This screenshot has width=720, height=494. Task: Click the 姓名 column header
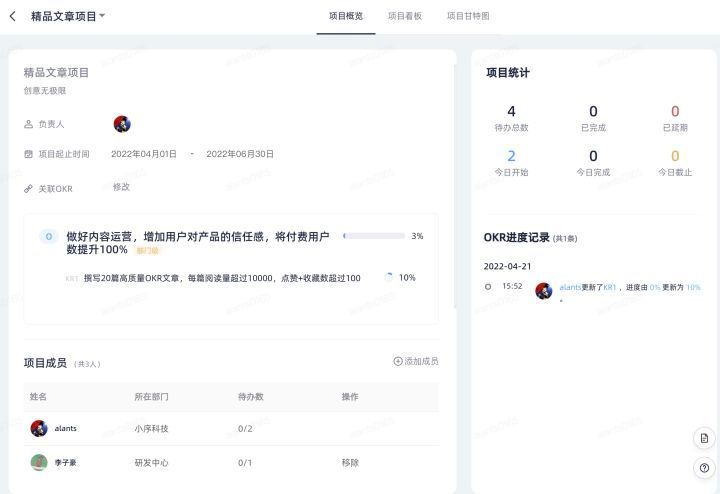(x=38, y=397)
